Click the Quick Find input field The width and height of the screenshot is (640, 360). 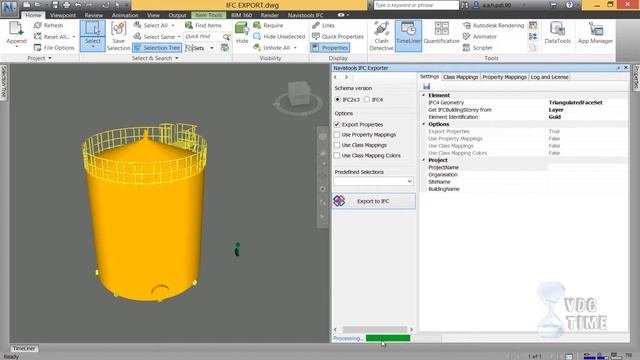pos(203,36)
